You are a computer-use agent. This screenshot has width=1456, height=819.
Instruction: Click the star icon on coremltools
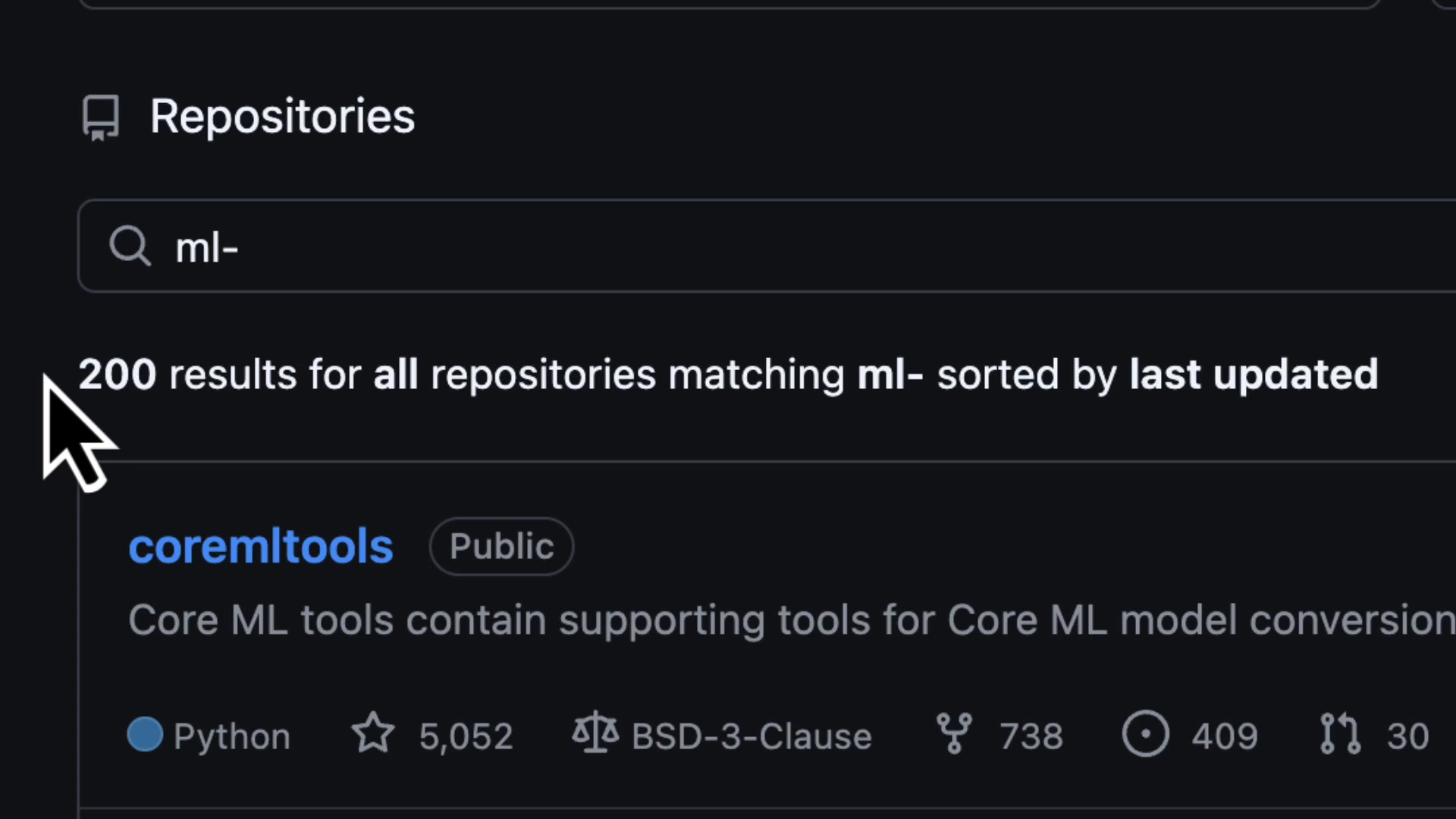(x=372, y=733)
